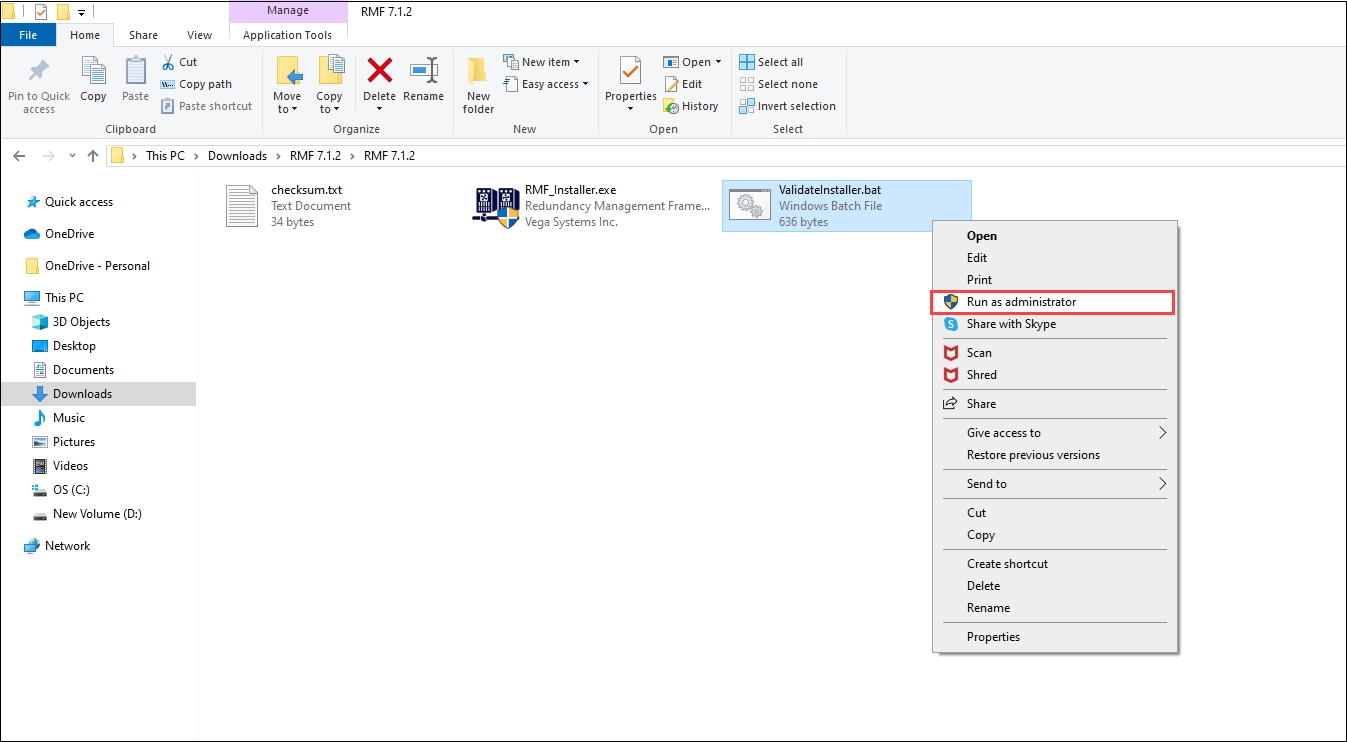Image resolution: width=1347 pixels, height=742 pixels.
Task: Choose Run as administrator from context menu
Action: (1021, 302)
